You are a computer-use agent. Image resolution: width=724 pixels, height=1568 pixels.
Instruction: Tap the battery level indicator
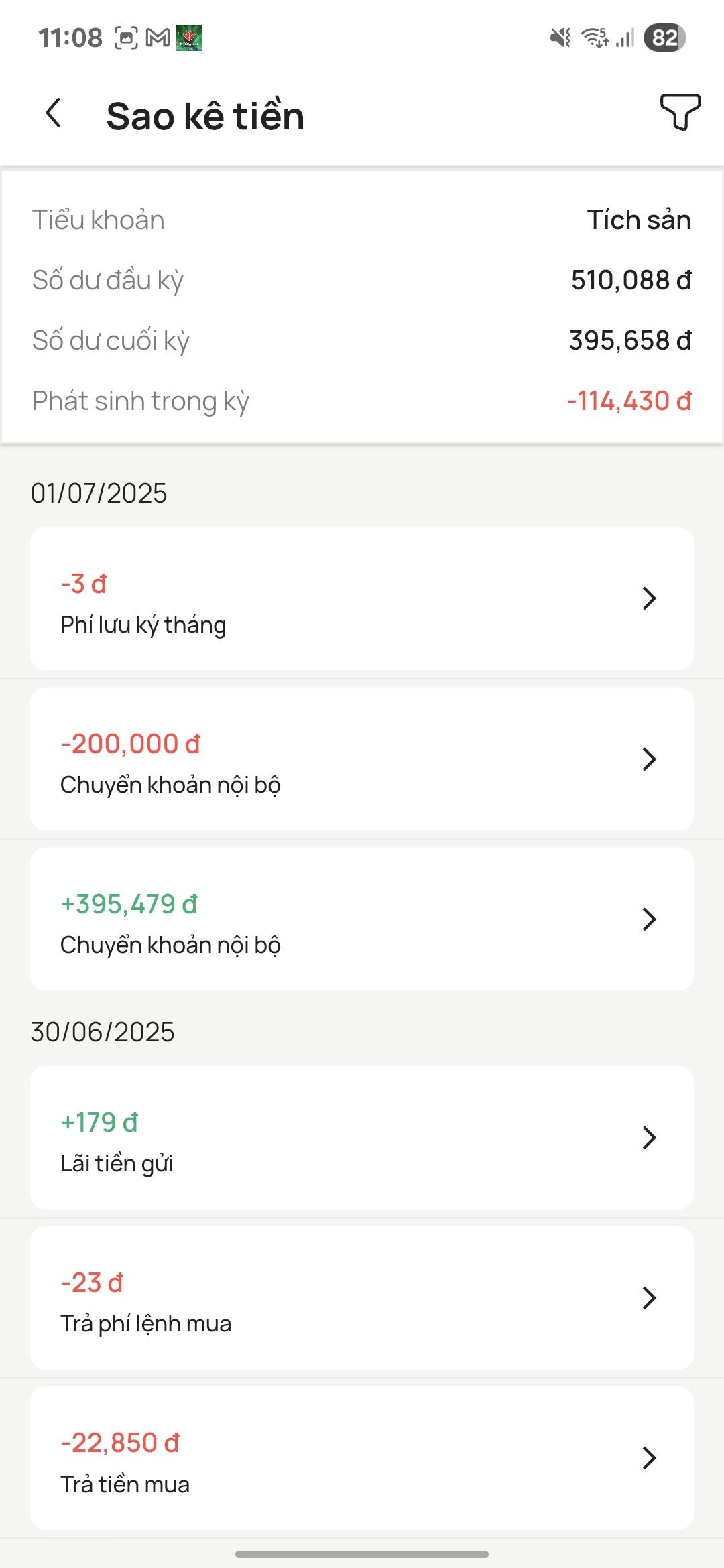pyautogui.click(x=664, y=38)
